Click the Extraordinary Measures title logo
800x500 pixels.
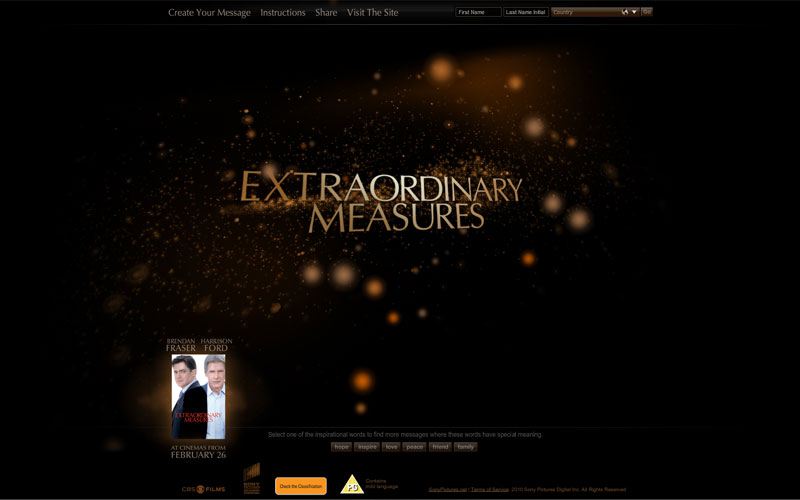click(x=381, y=201)
